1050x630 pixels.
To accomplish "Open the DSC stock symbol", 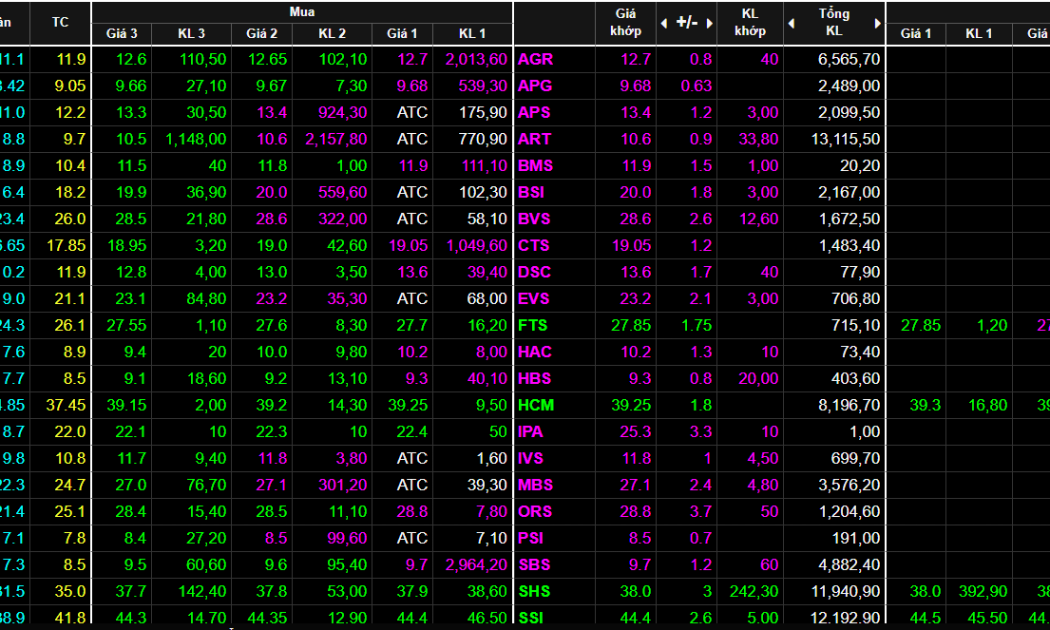I will (534, 272).
